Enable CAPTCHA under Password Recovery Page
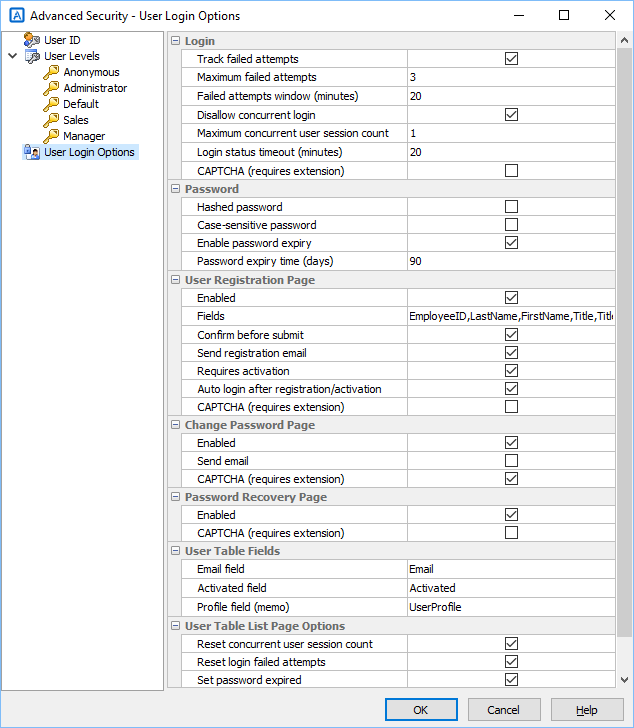634x728 pixels. [x=511, y=533]
